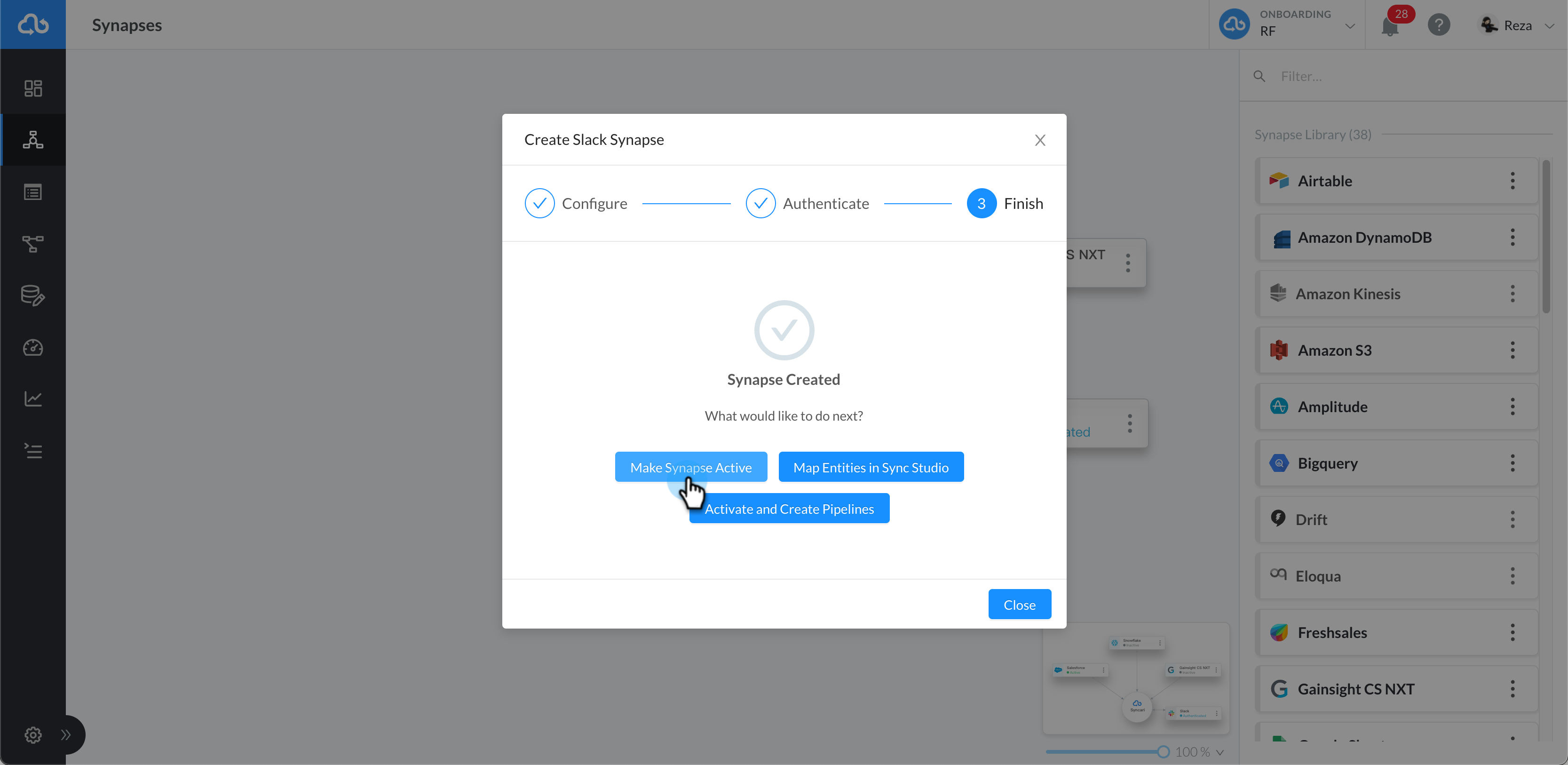
Task: Select Eloqua in the Synapse Library
Action: [1397, 575]
